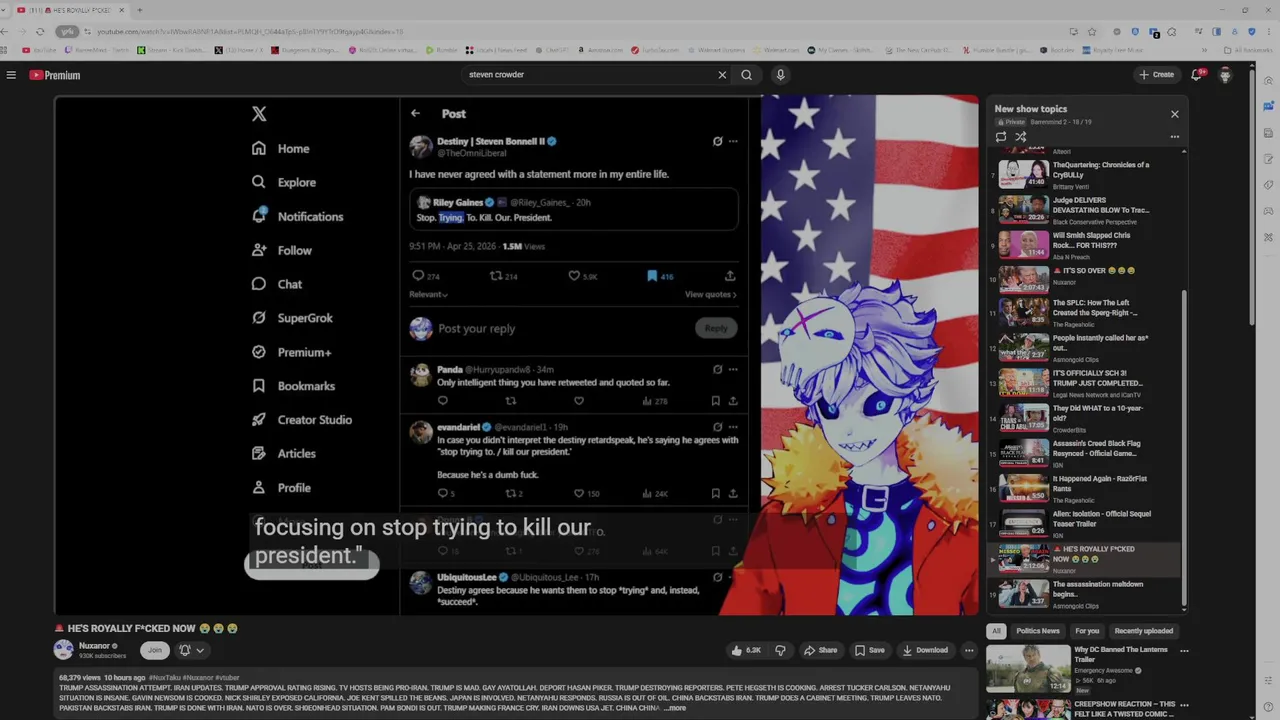Play The assassination meltdown begins video
Image resolution: width=1280 pixels, height=720 pixels.
point(1085,594)
